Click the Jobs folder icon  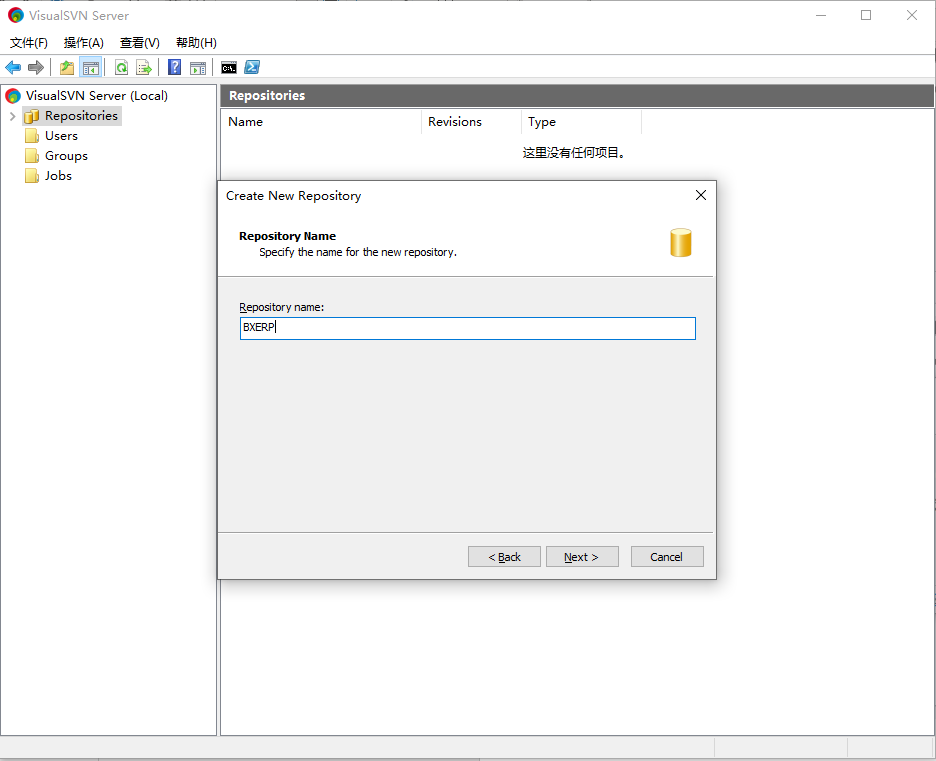32,176
